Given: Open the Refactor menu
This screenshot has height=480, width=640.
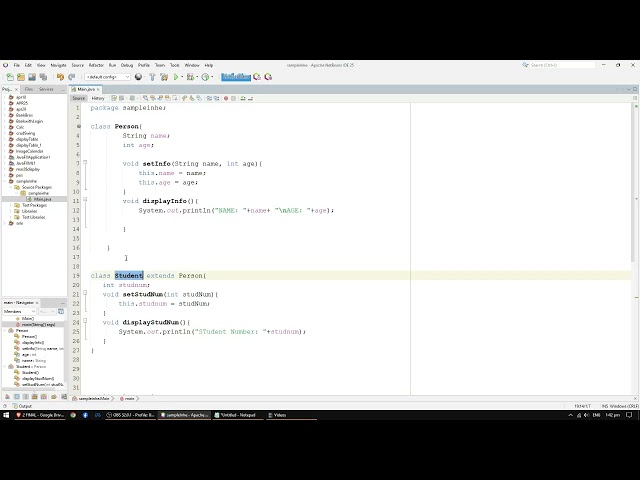Looking at the screenshot, I should pyautogui.click(x=96, y=65).
